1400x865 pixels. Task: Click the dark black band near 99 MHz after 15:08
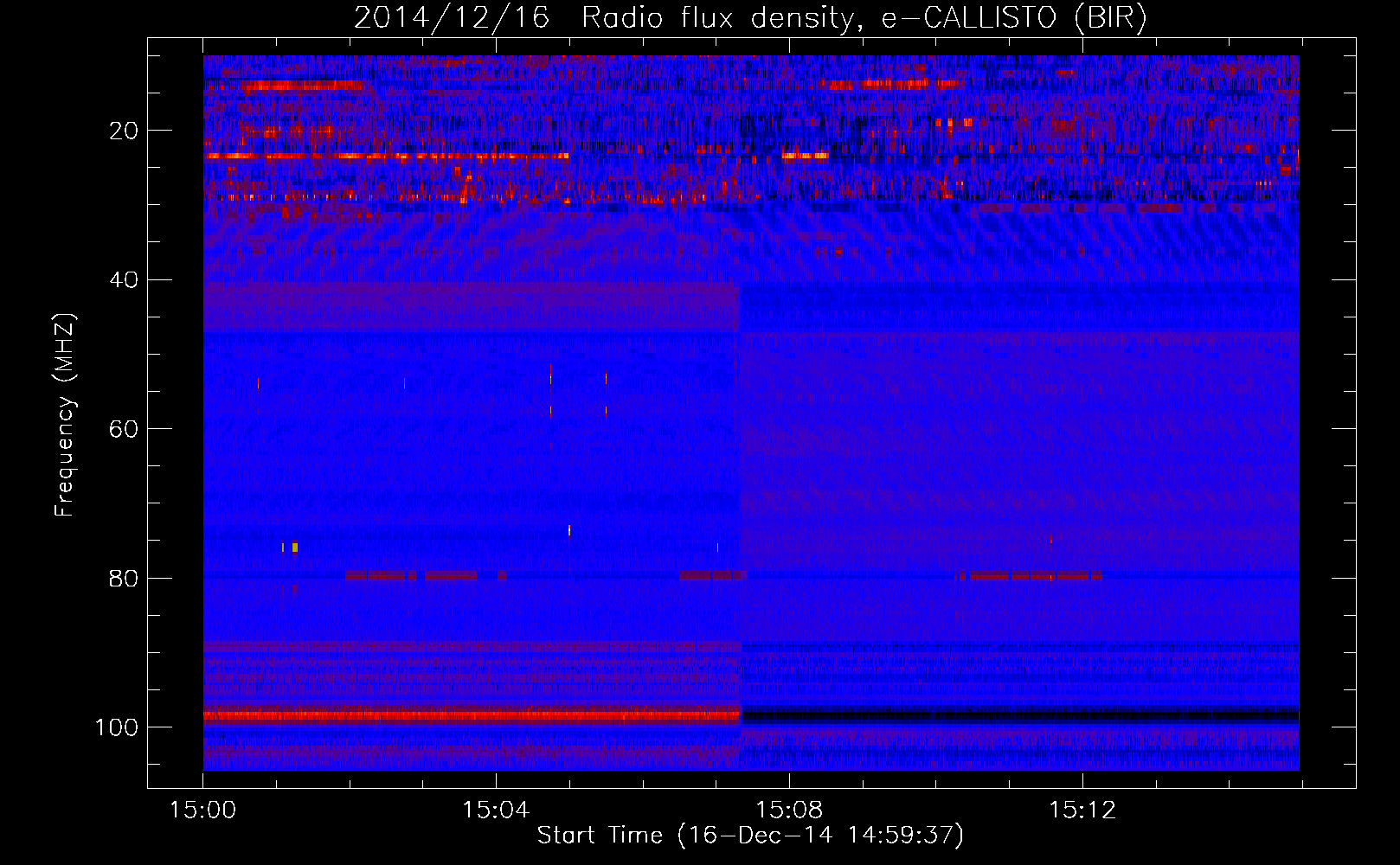pos(1020,715)
